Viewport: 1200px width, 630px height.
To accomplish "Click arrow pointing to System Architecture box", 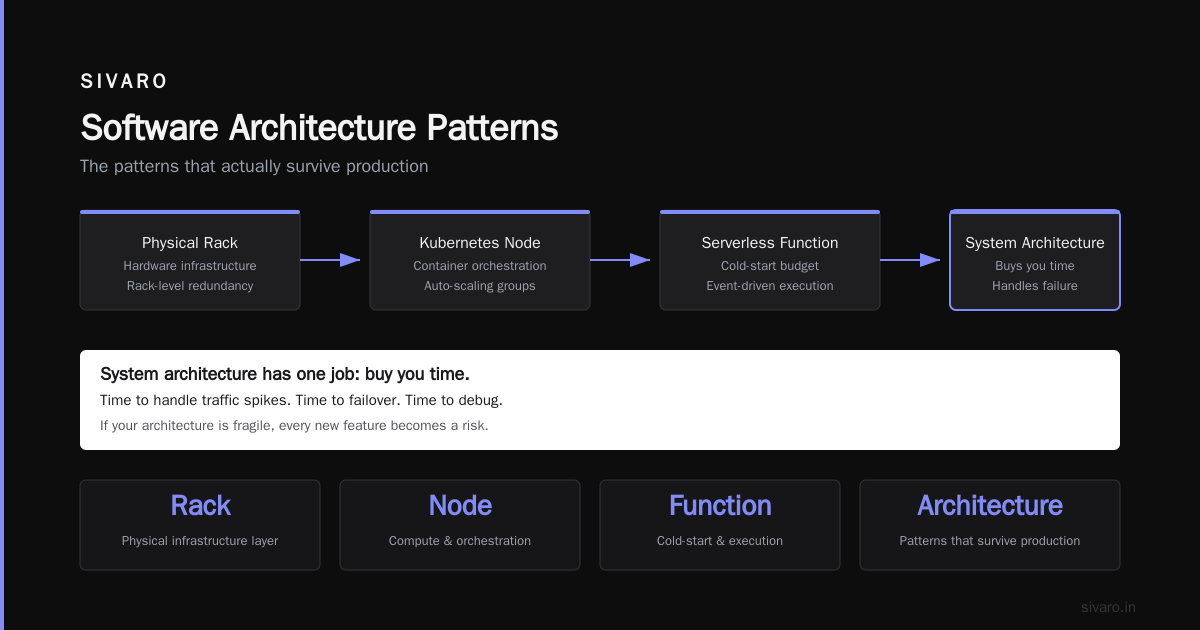I will pos(910,260).
